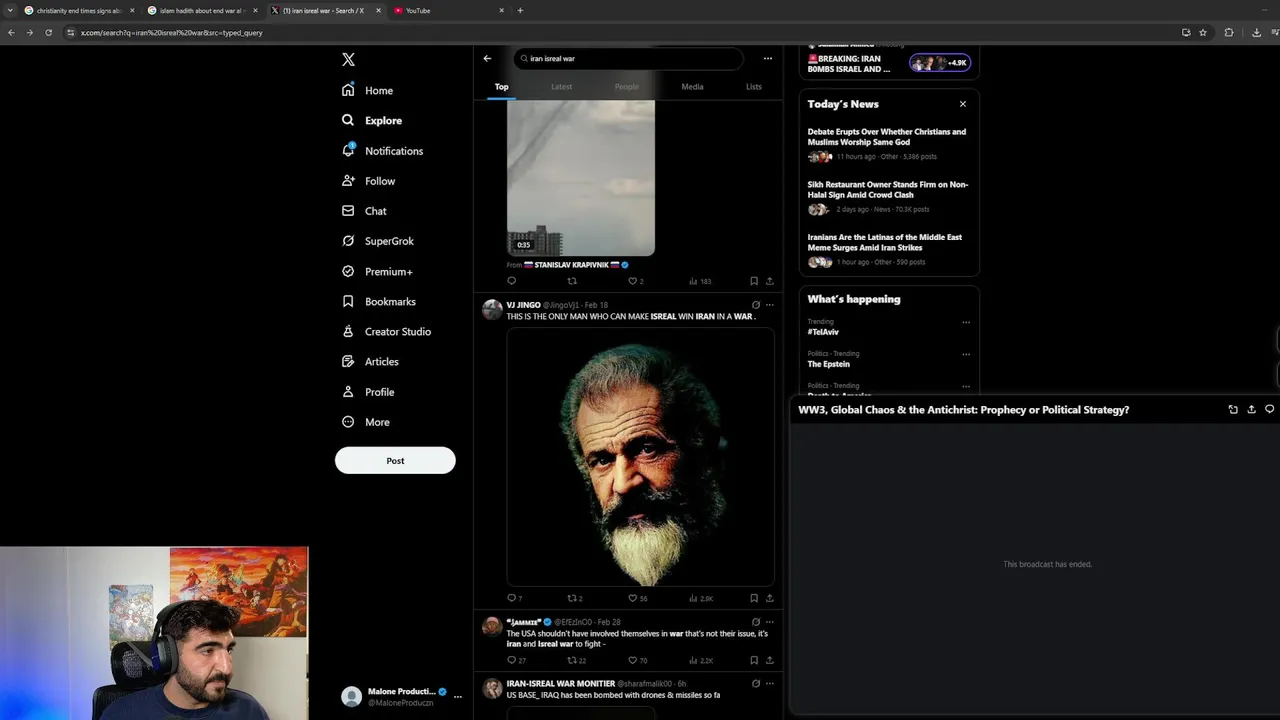Repost the post with 22 reposts
The image size is (1280, 720).
577,660
